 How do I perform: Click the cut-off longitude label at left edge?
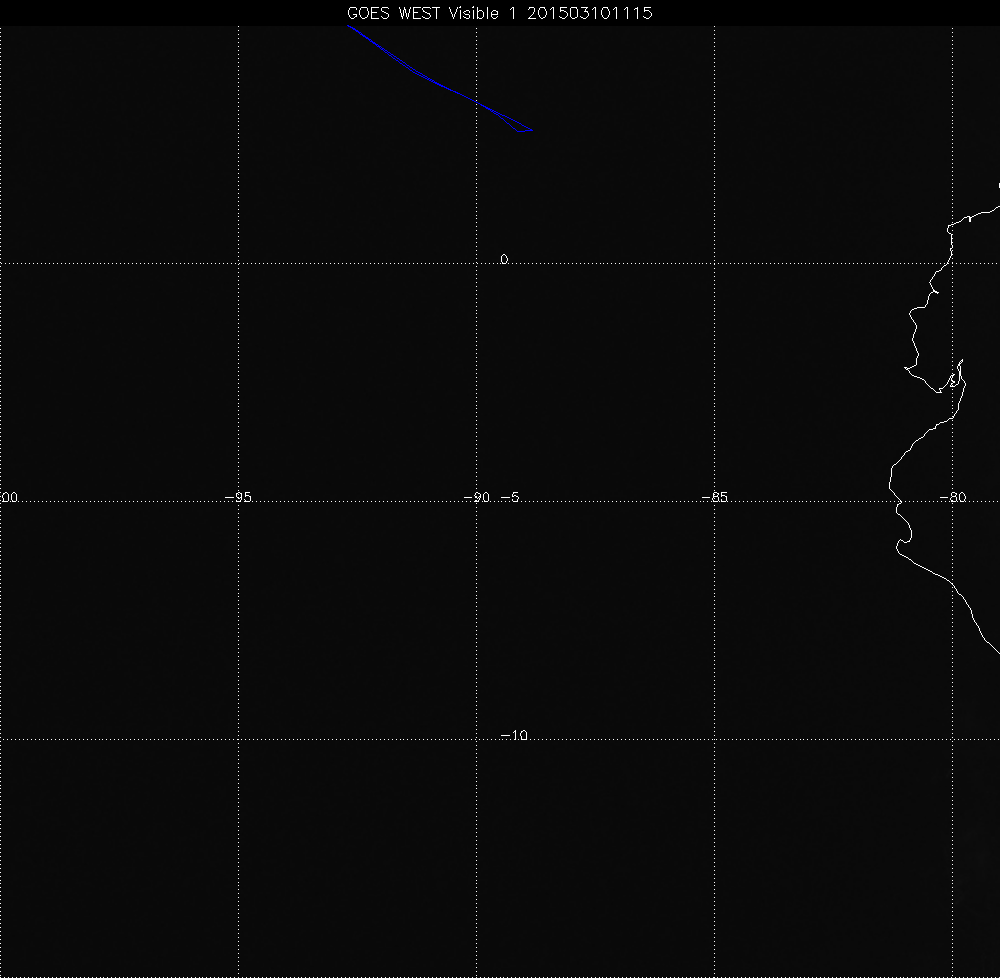[x=9, y=498]
